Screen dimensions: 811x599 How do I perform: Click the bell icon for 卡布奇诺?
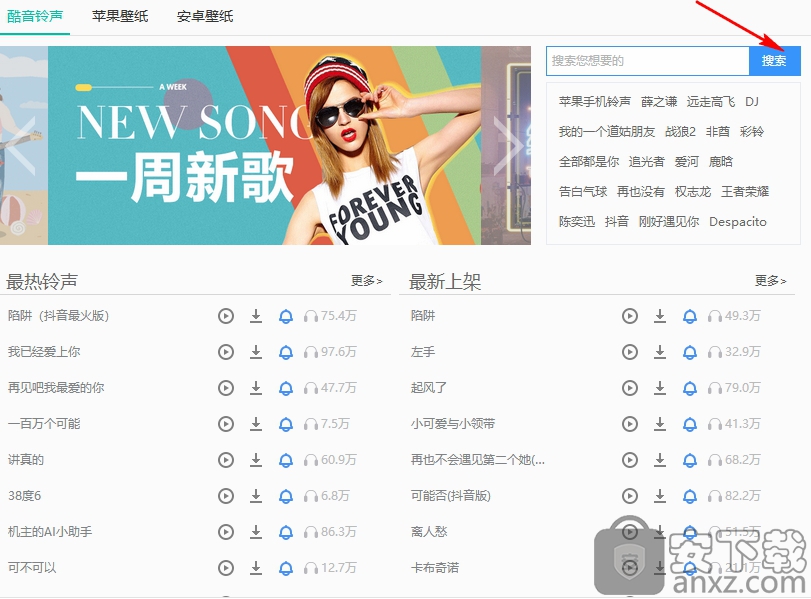[689, 568]
